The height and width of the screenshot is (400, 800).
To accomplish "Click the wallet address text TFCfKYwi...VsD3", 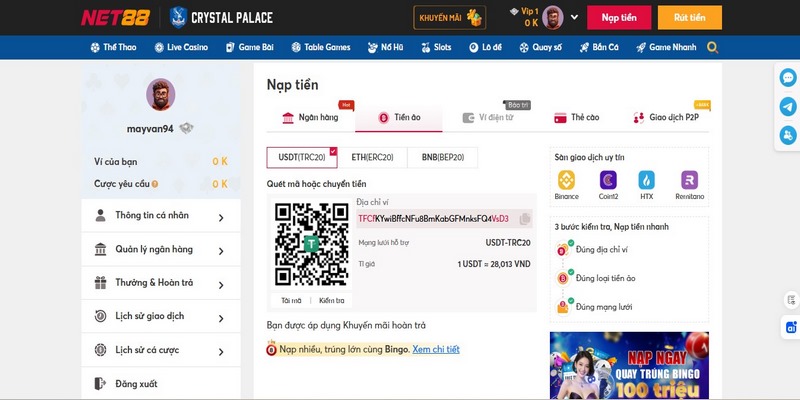I will [433, 219].
